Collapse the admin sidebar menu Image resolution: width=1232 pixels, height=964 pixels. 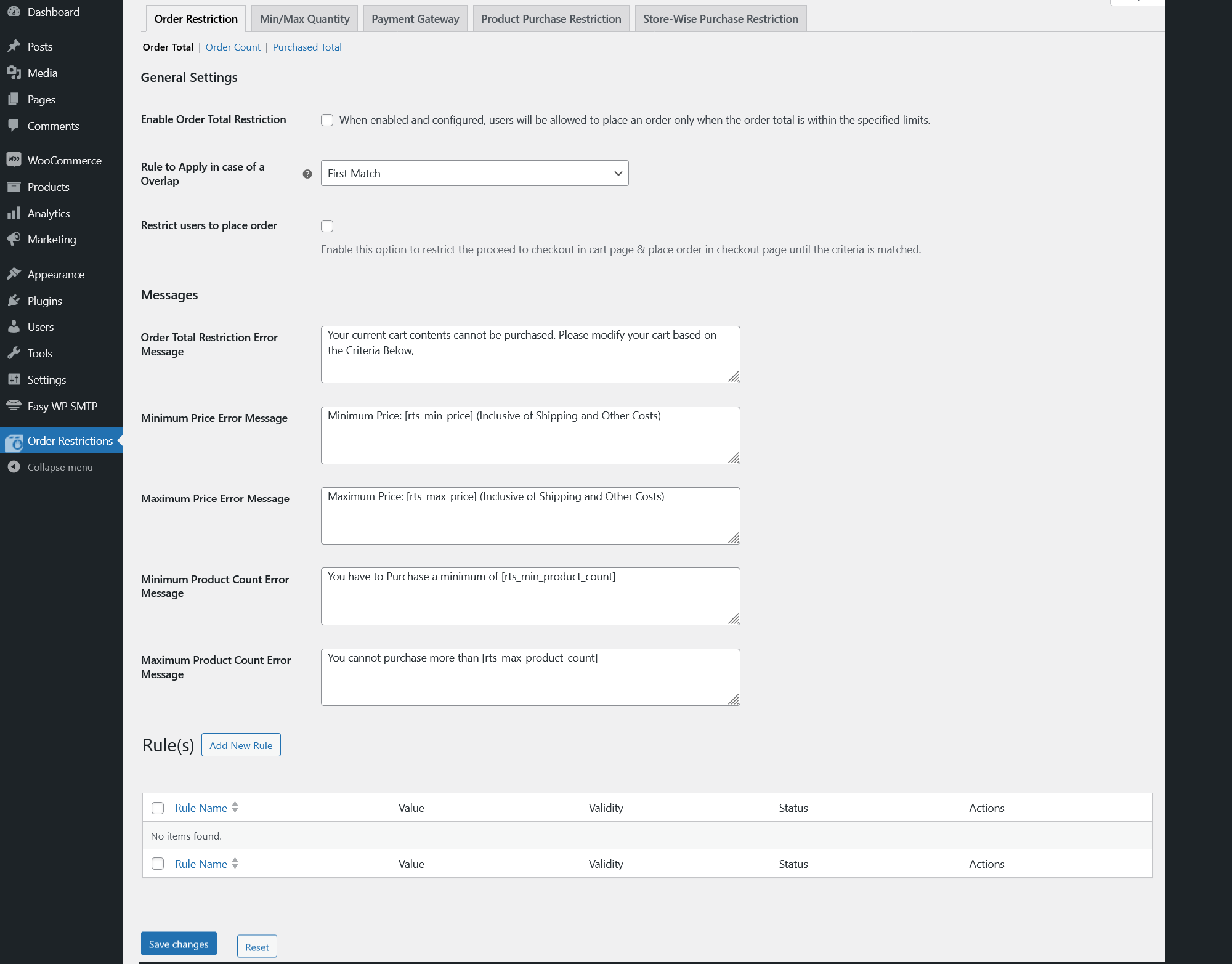60,467
